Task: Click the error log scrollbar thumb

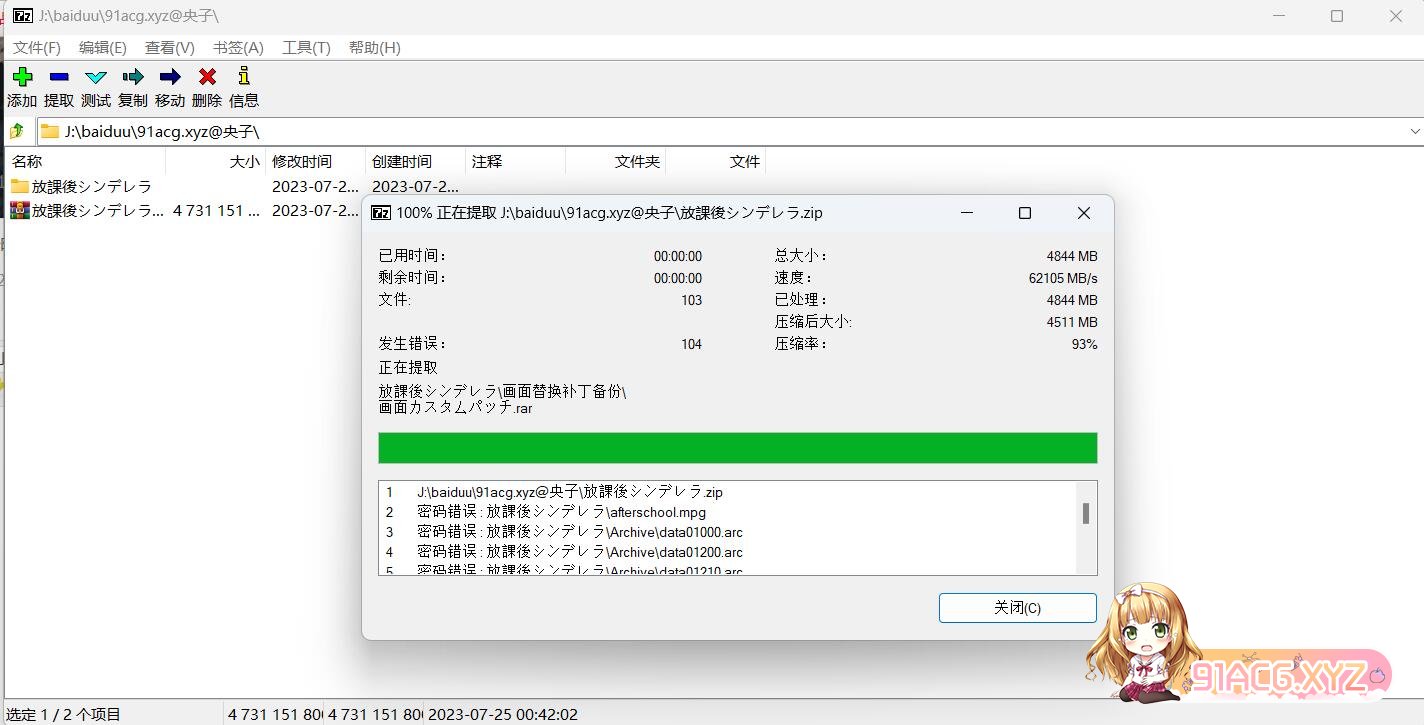Action: (1085, 513)
